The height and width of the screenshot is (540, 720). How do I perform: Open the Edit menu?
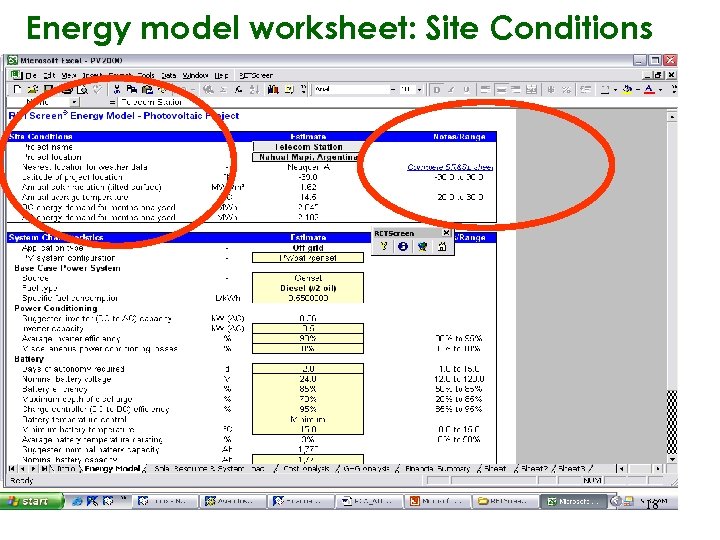[x=49, y=75]
